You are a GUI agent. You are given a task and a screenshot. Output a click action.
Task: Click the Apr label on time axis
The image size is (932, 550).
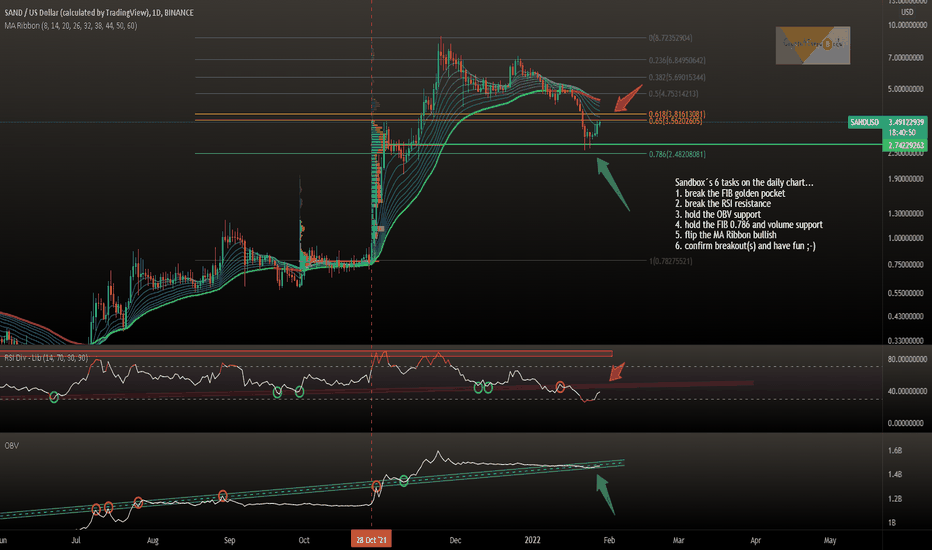755,540
